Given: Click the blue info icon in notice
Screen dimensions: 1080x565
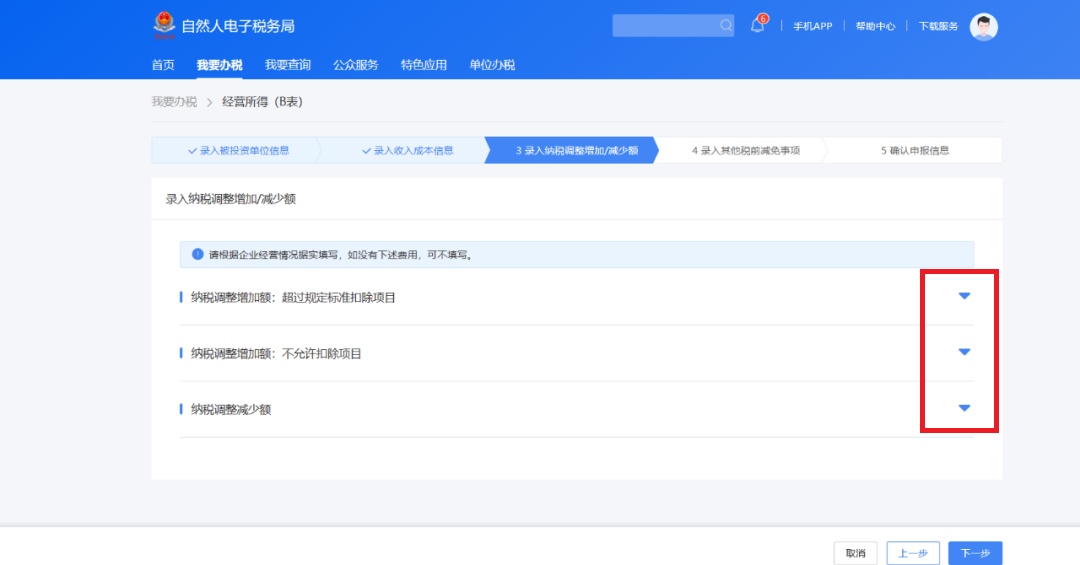Looking at the screenshot, I should 198,254.
